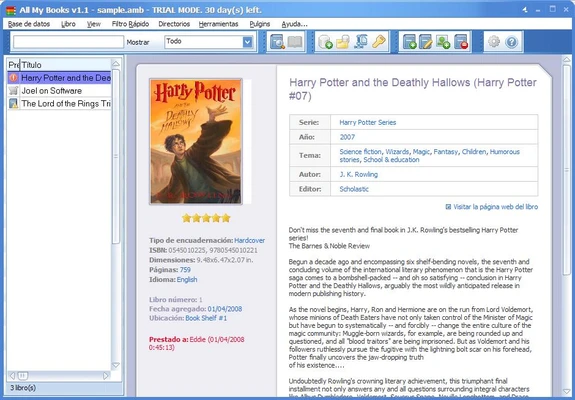Click the Pre column header

(14, 65)
